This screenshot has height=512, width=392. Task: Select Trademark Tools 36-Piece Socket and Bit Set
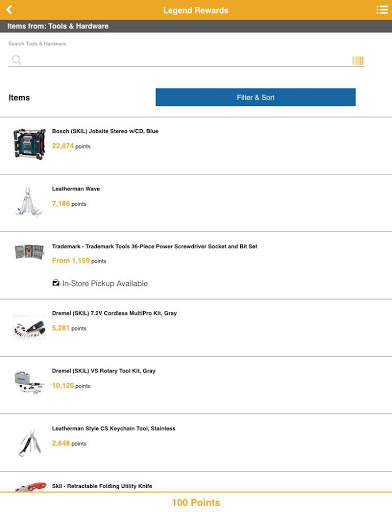(x=155, y=246)
